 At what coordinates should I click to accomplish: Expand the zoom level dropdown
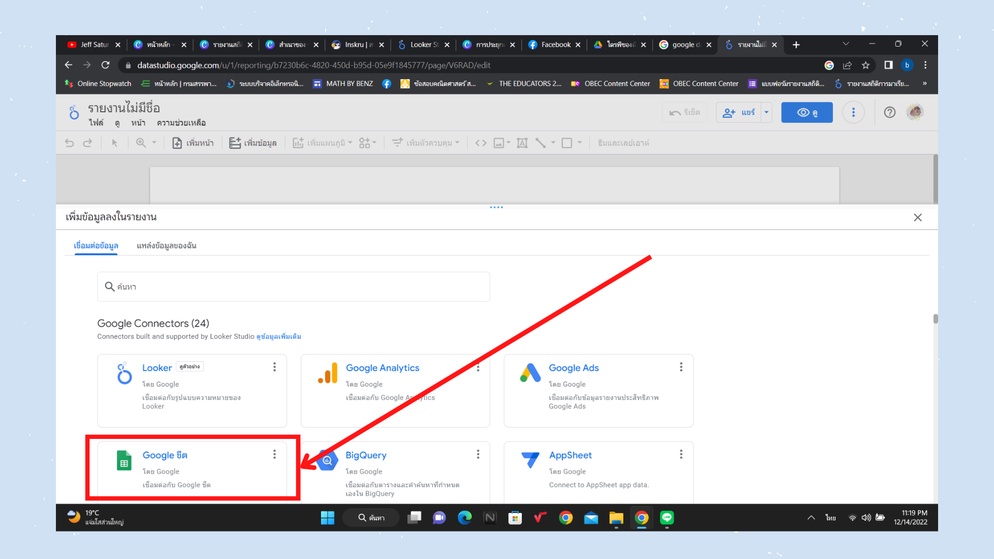(154, 143)
